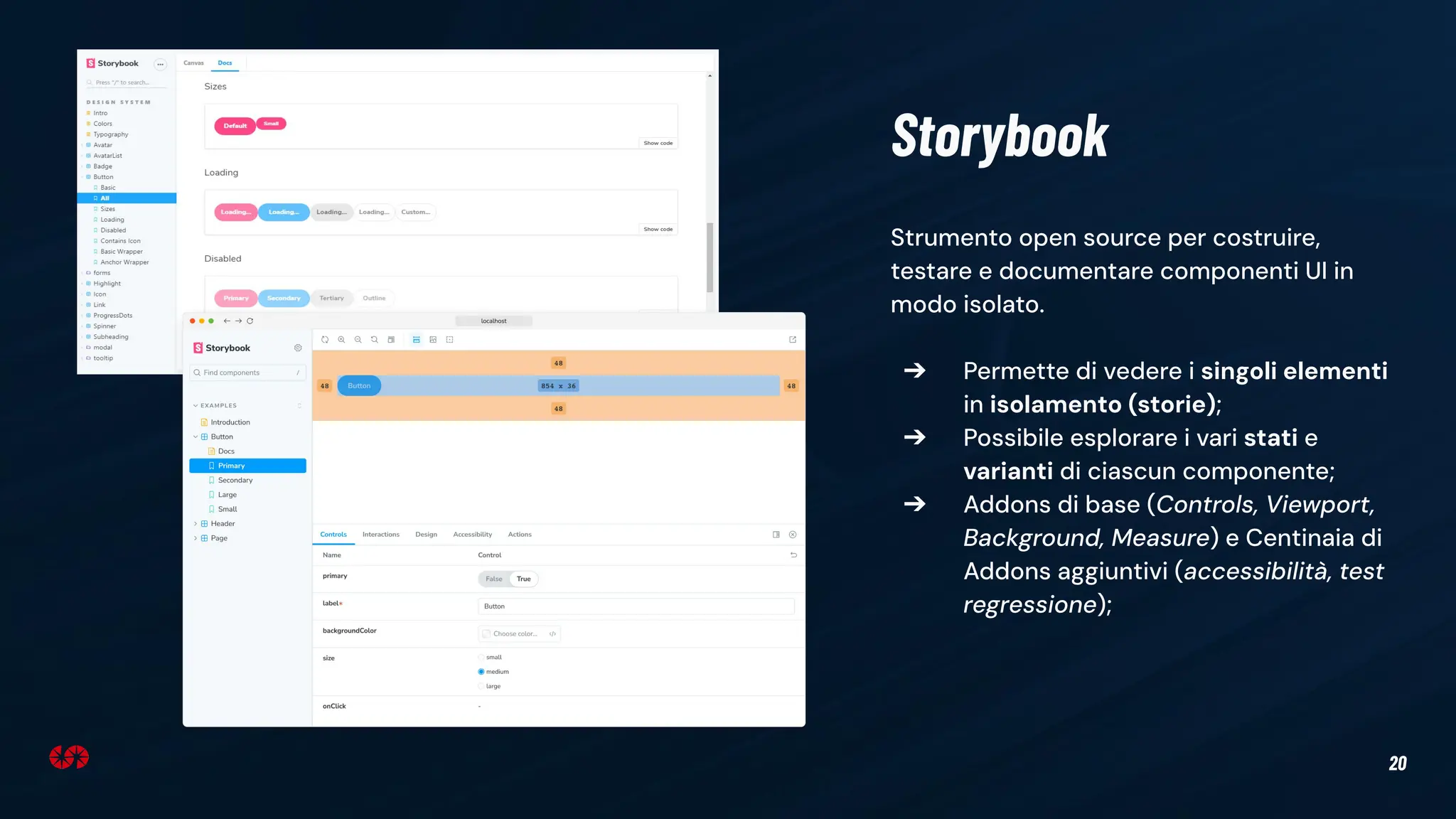Click the Custom... loading button

416,212
